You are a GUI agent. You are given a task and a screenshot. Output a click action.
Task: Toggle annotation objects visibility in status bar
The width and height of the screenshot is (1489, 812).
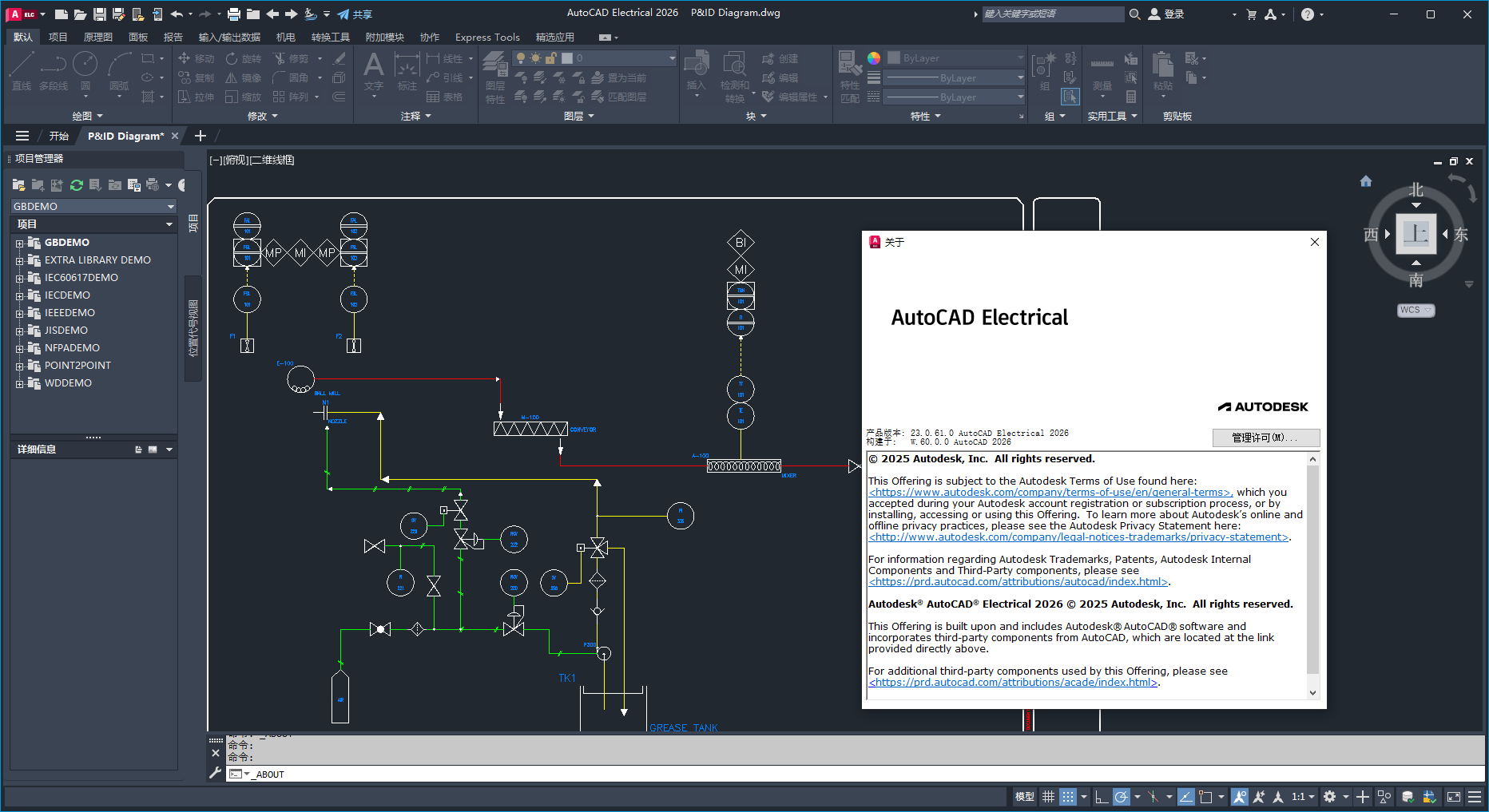coord(1240,797)
